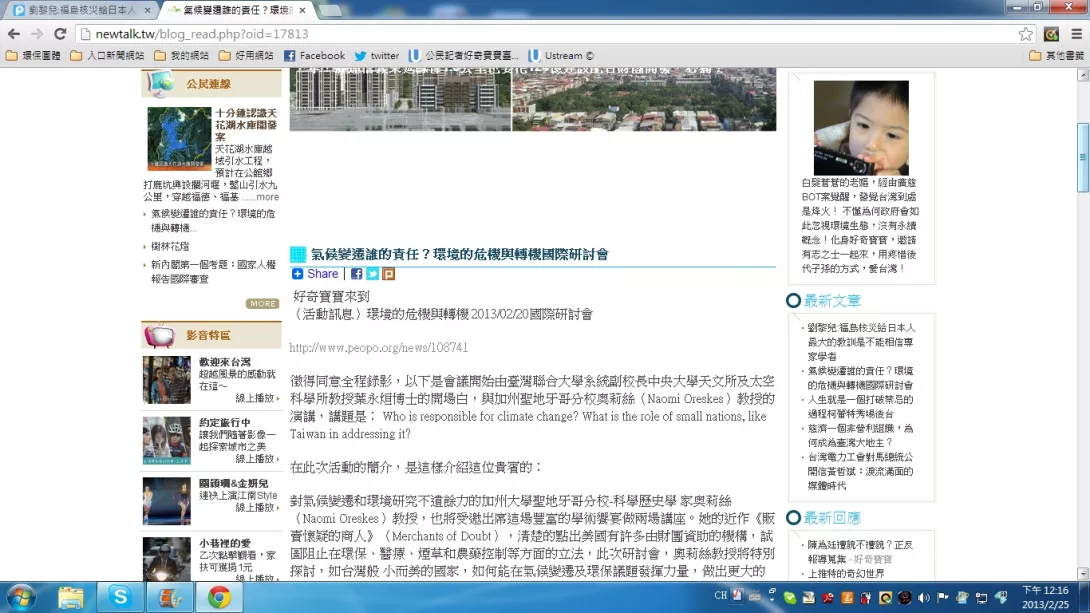Open the 十分鐘認識天花湖水庫 map thumbnail
Image resolution: width=1090 pixels, height=613 pixels.
point(179,138)
